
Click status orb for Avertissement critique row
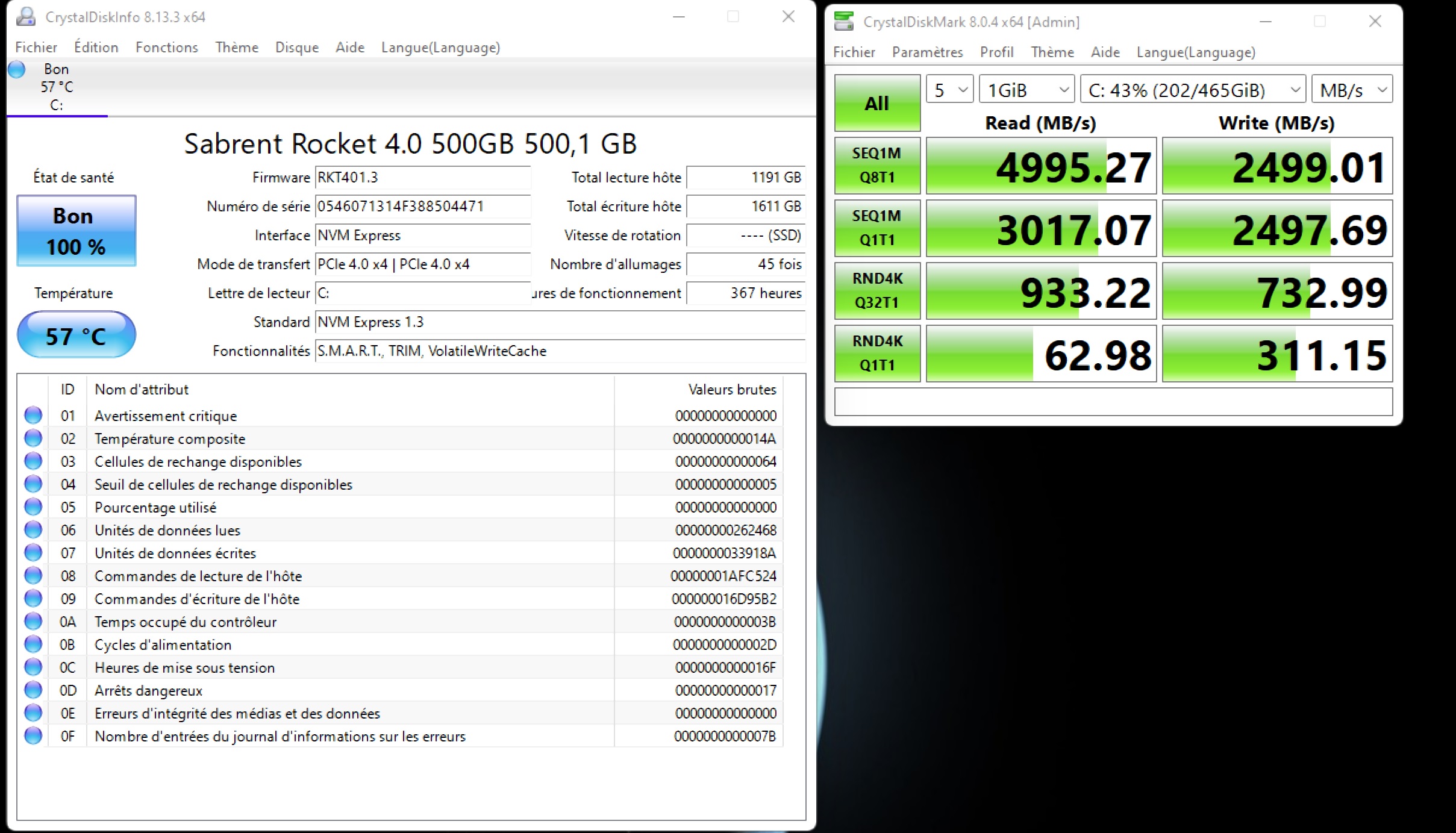33,415
